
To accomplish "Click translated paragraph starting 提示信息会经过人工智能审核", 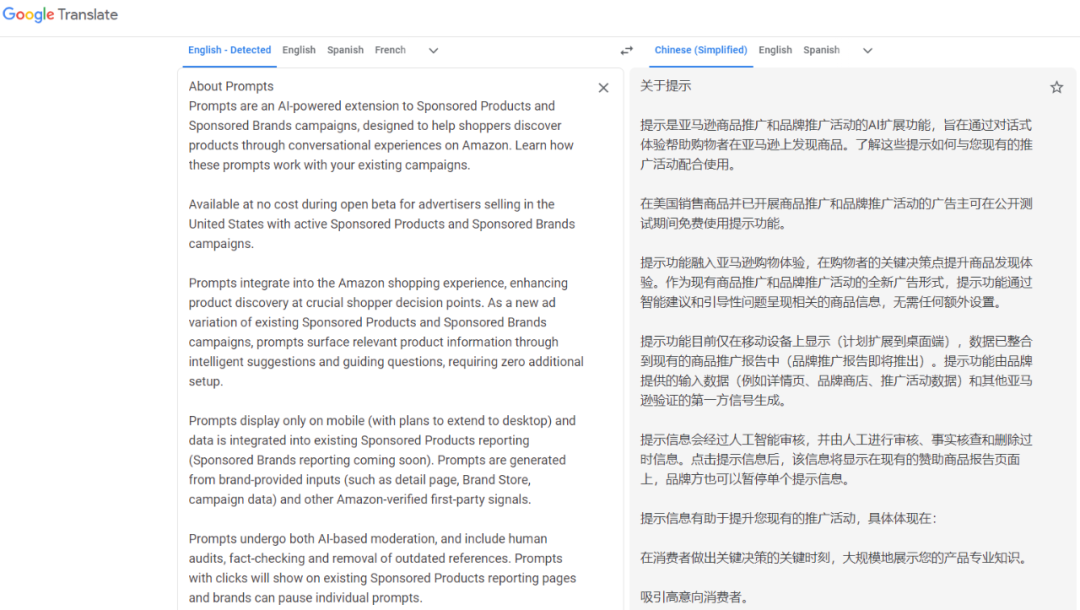I will pyautogui.click(x=836, y=459).
